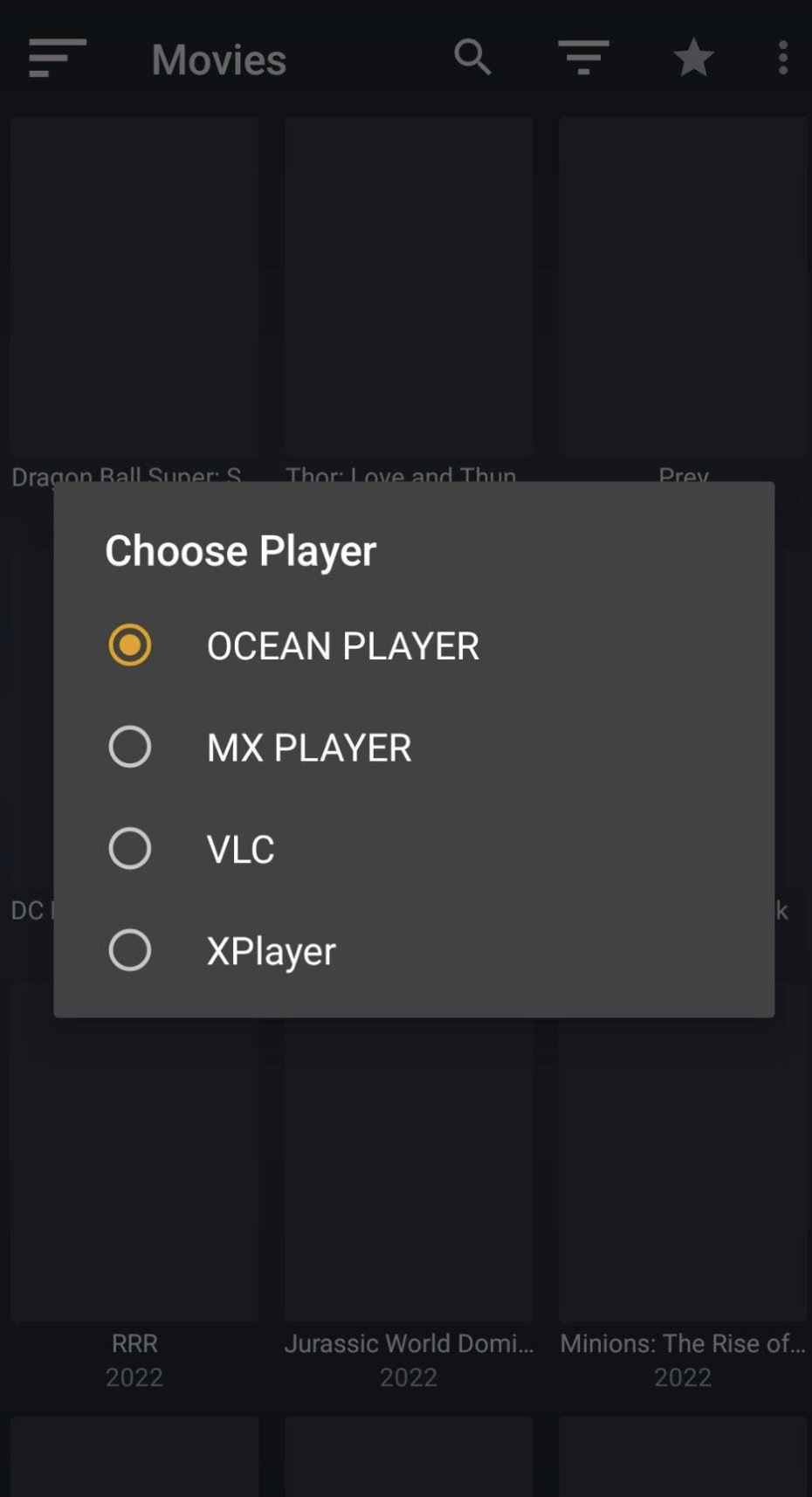This screenshot has width=812, height=1497.
Task: Open the filter icon next to search
Action: (582, 57)
